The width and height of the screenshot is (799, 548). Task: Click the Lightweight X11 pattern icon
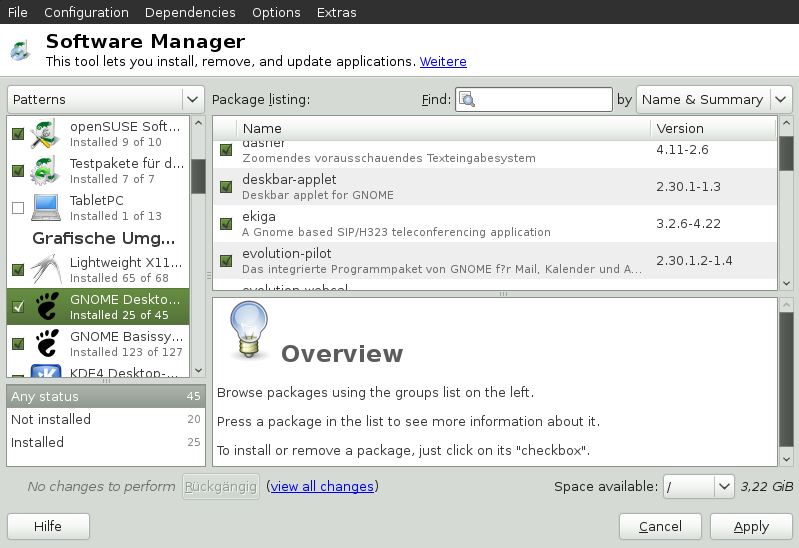[46, 269]
